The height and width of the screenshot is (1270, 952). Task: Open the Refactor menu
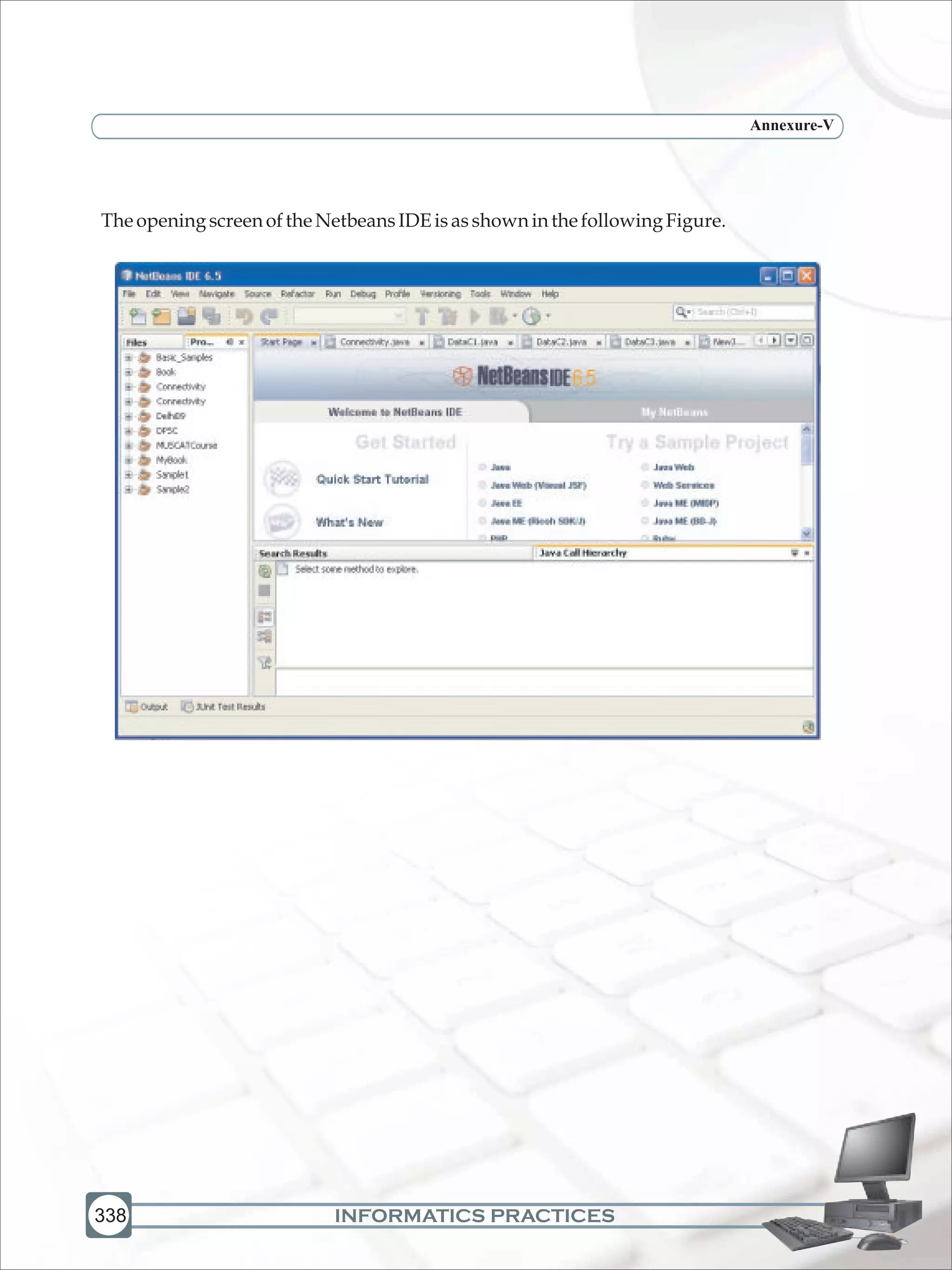[297, 294]
